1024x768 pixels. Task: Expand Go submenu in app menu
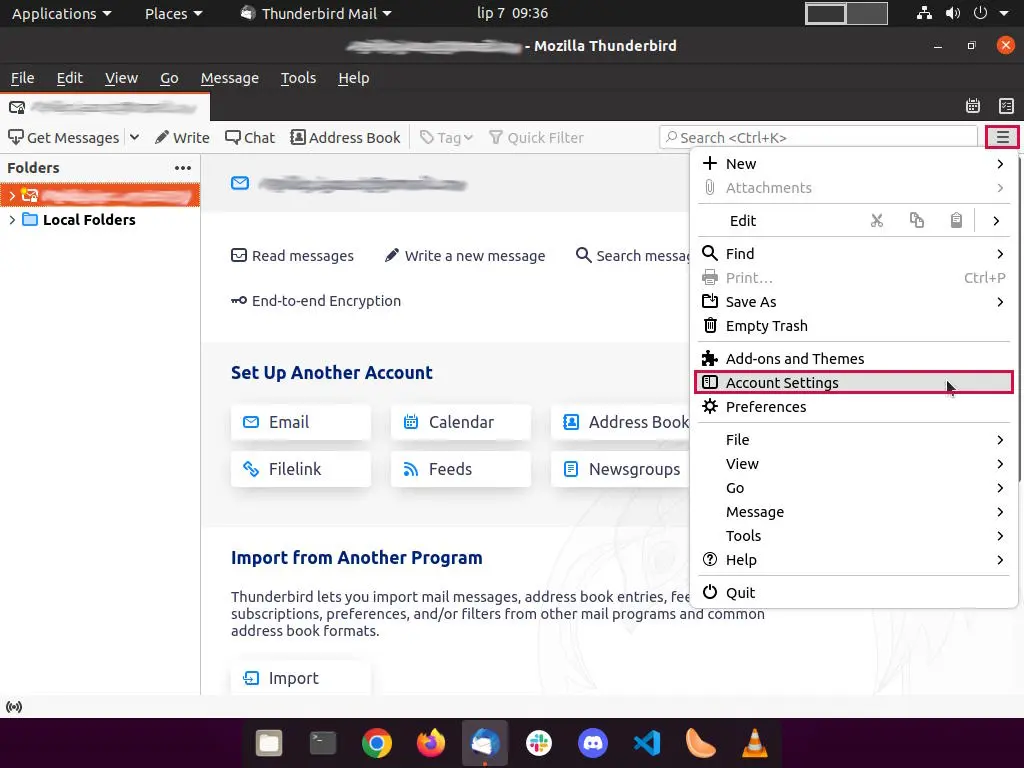tap(854, 488)
